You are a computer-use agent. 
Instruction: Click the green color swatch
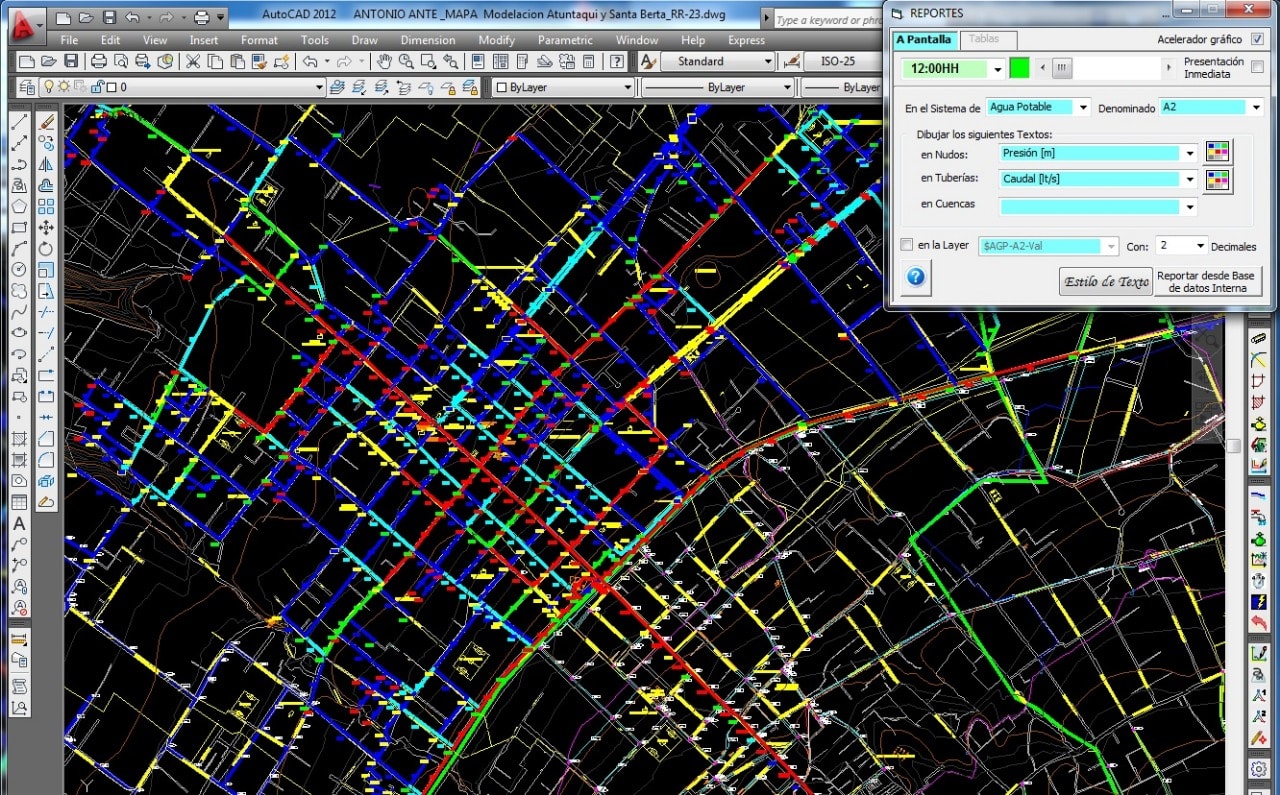coord(1019,69)
